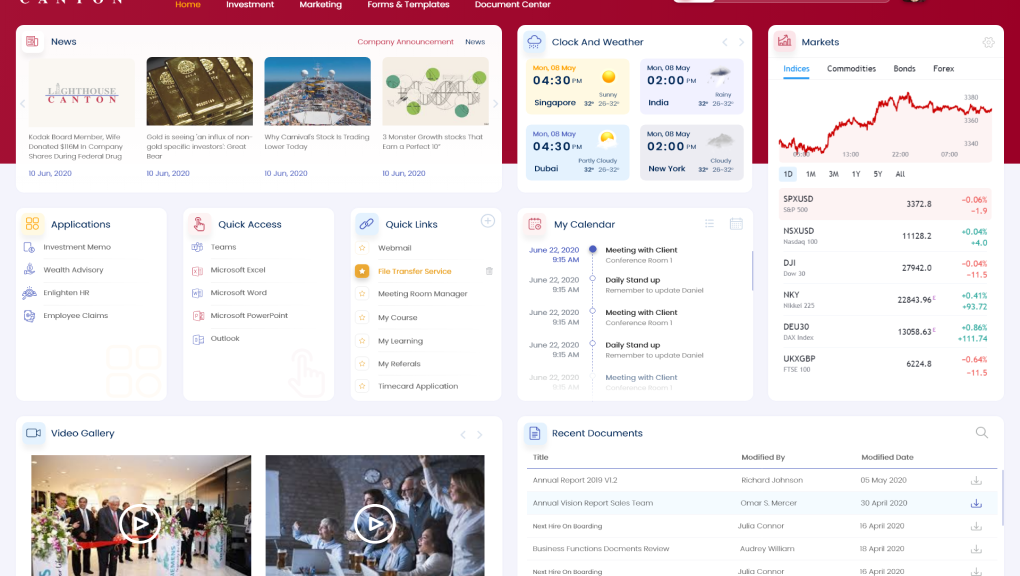Click the Recent Documents header file icon
Viewport: 1020px width, 576px height.
pyautogui.click(x=534, y=433)
